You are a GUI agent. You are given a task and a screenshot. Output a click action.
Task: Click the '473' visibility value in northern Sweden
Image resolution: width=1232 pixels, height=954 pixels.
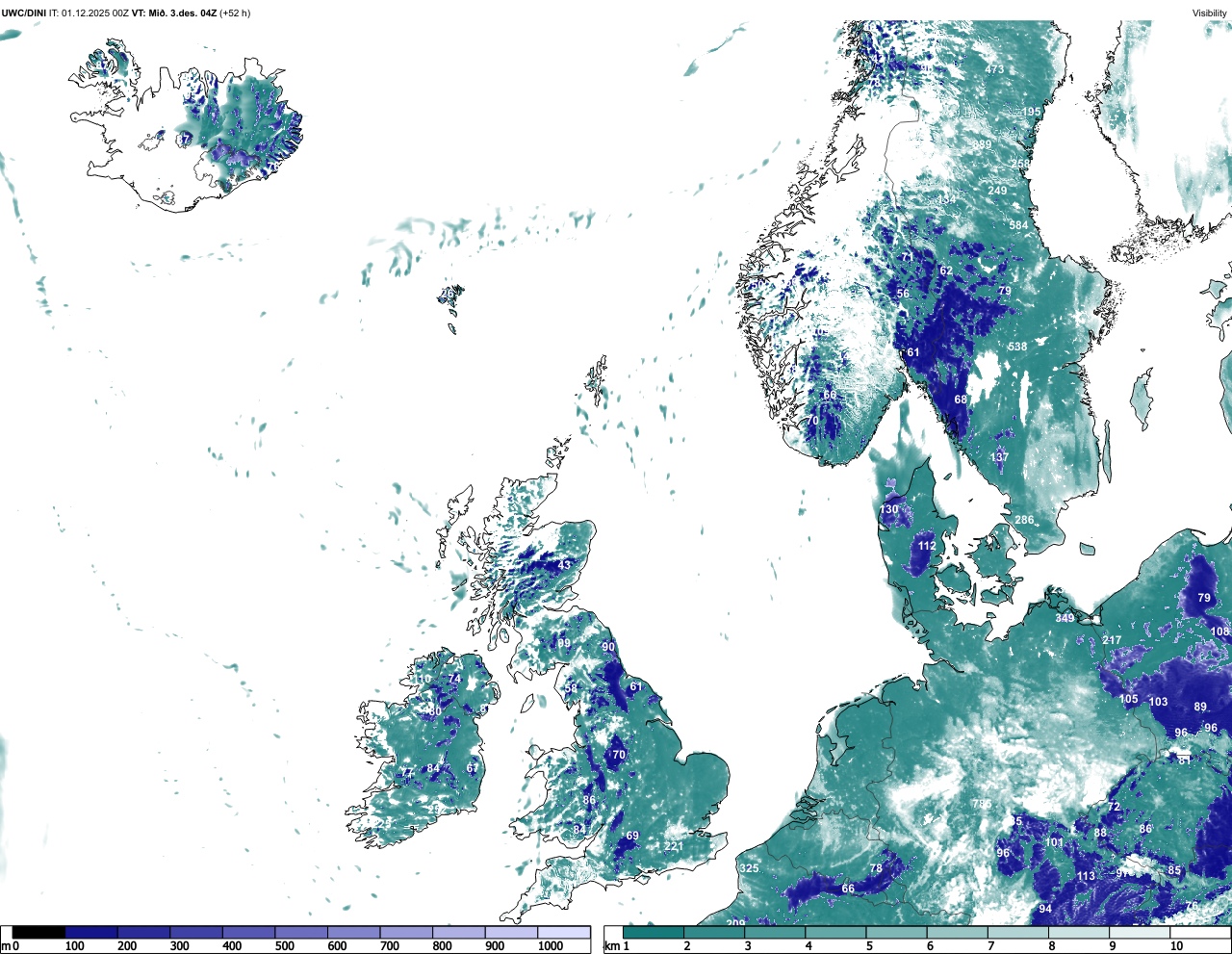994,69
